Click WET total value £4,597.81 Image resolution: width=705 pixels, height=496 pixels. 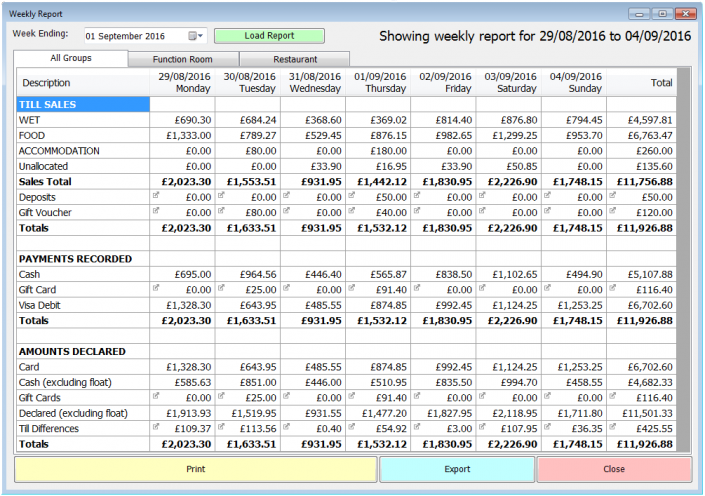650,120
